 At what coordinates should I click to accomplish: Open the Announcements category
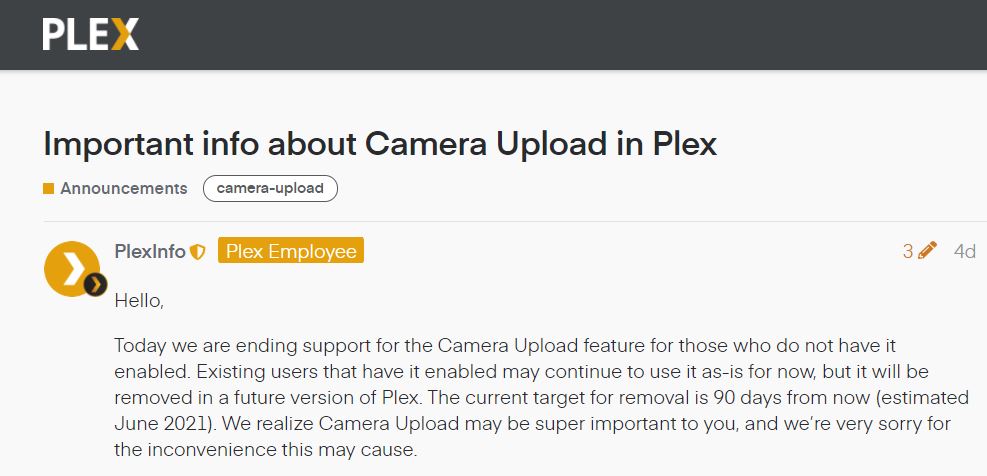pos(123,188)
